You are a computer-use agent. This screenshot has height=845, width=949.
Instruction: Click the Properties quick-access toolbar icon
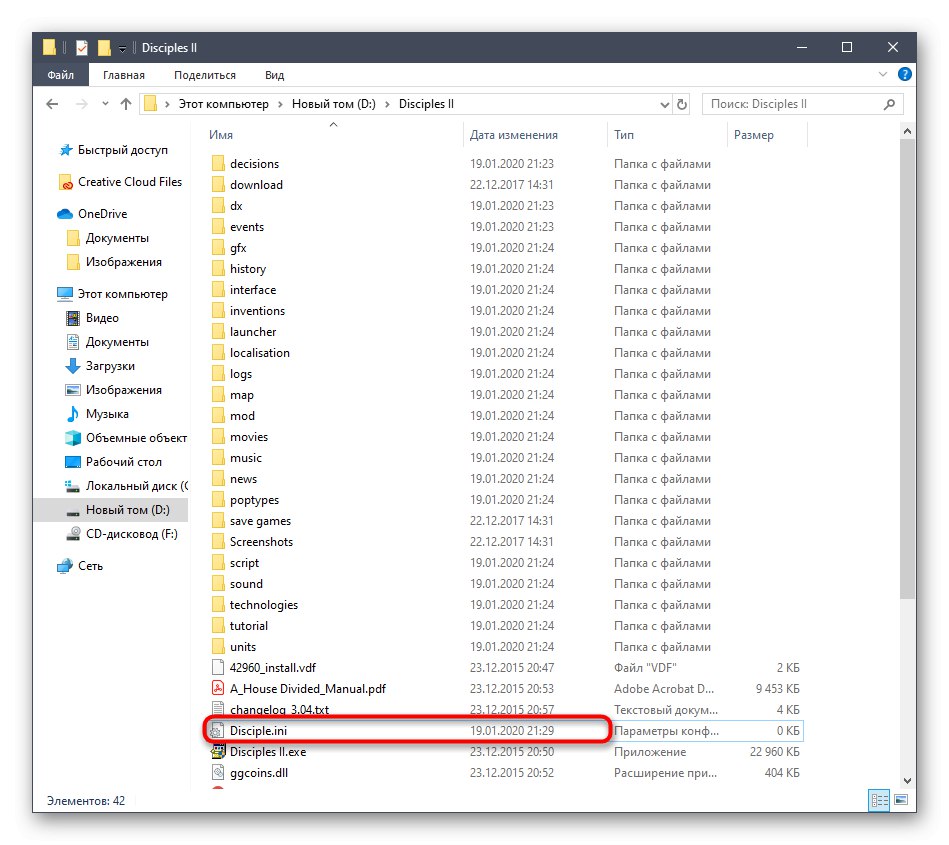coord(82,47)
